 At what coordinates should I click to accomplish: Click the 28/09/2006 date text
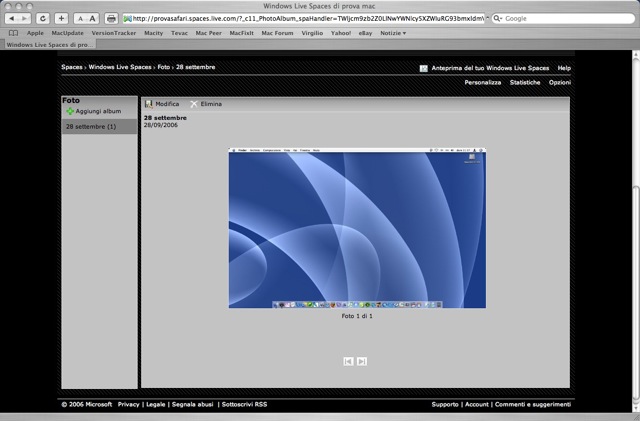[161, 125]
